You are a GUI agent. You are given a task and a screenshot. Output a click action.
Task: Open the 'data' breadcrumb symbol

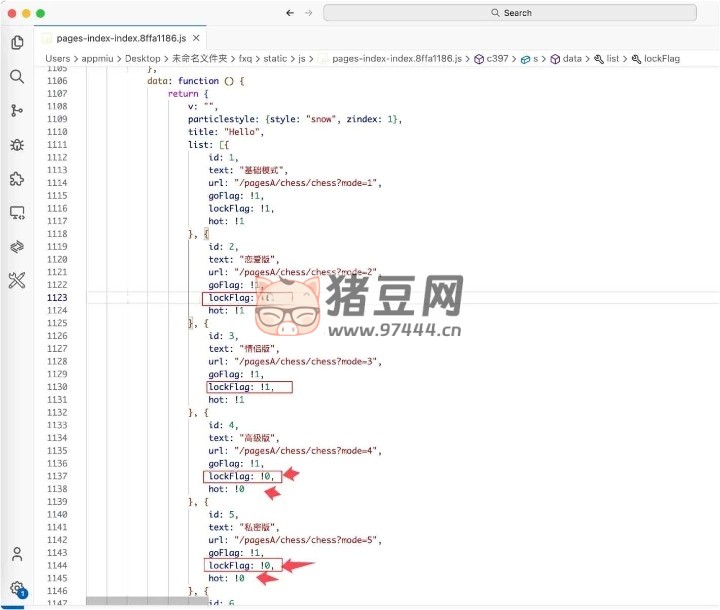[x=571, y=59]
